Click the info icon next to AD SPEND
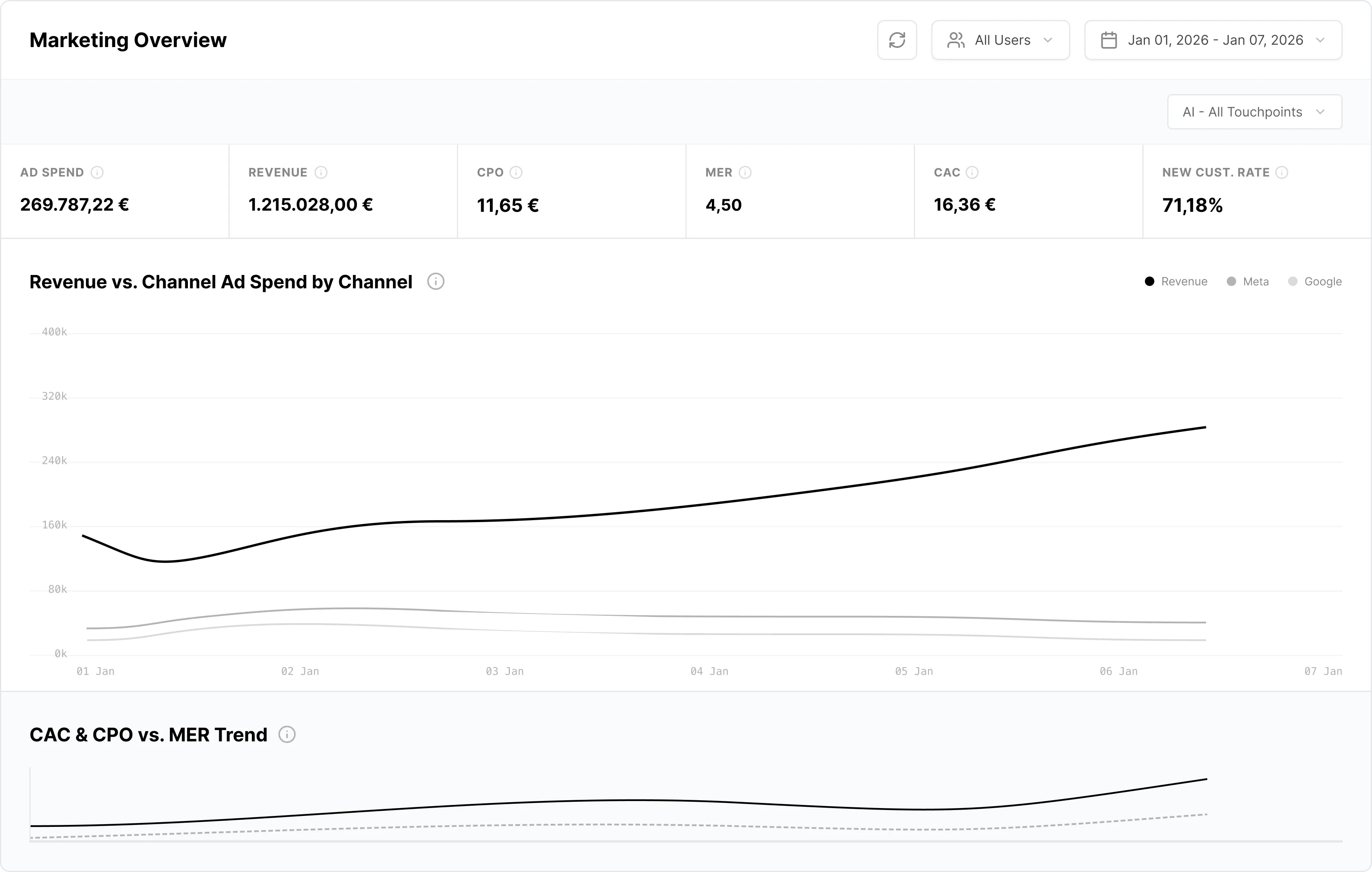1372x872 pixels. 97,172
